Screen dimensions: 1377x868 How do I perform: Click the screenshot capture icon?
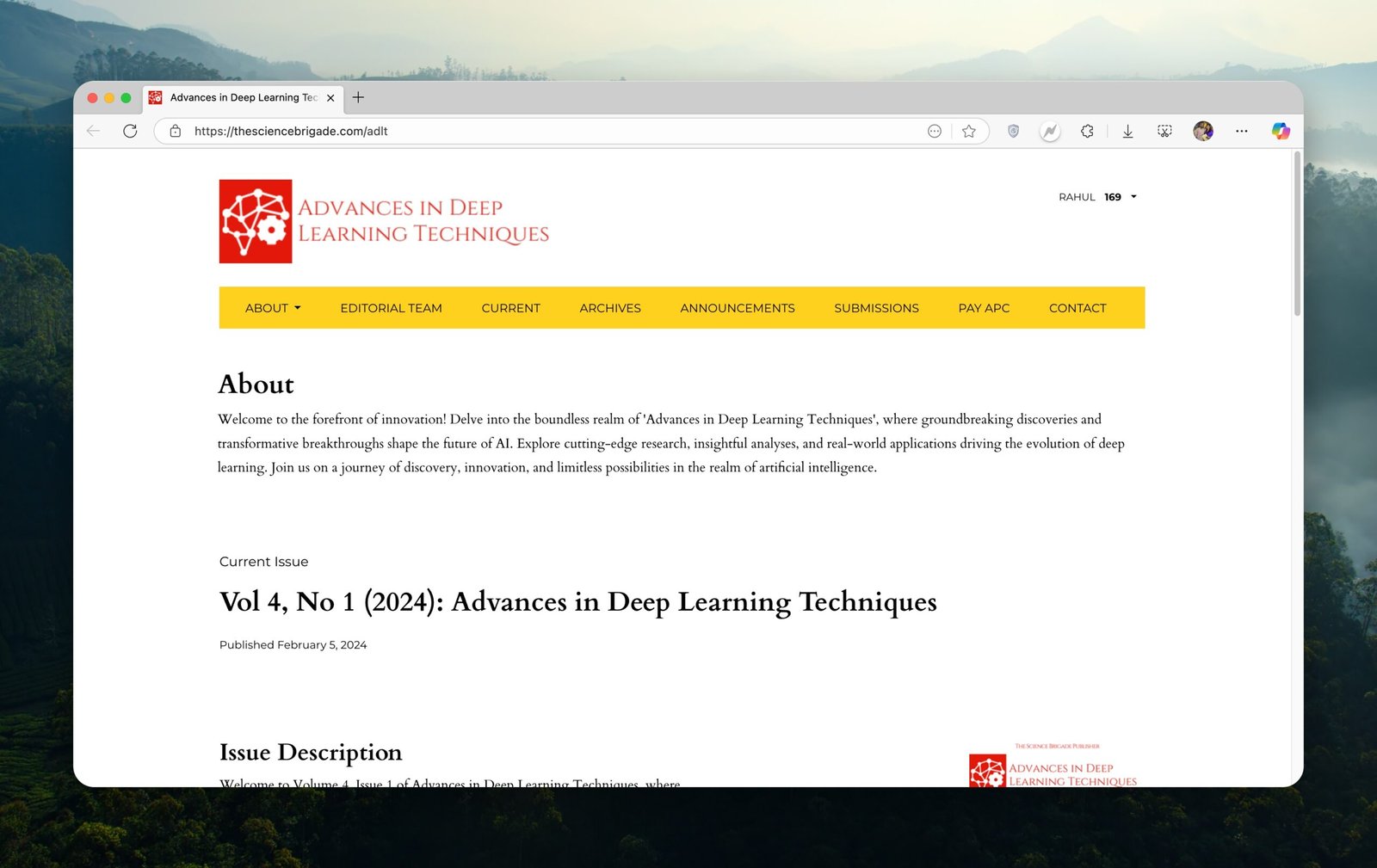(x=1164, y=131)
